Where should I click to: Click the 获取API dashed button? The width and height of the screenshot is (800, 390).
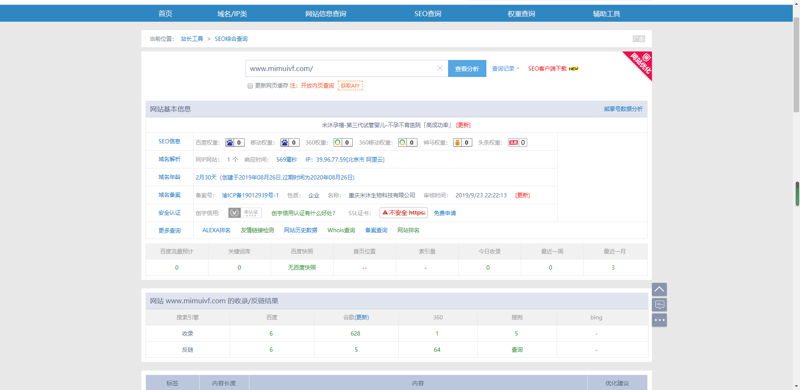pos(350,86)
